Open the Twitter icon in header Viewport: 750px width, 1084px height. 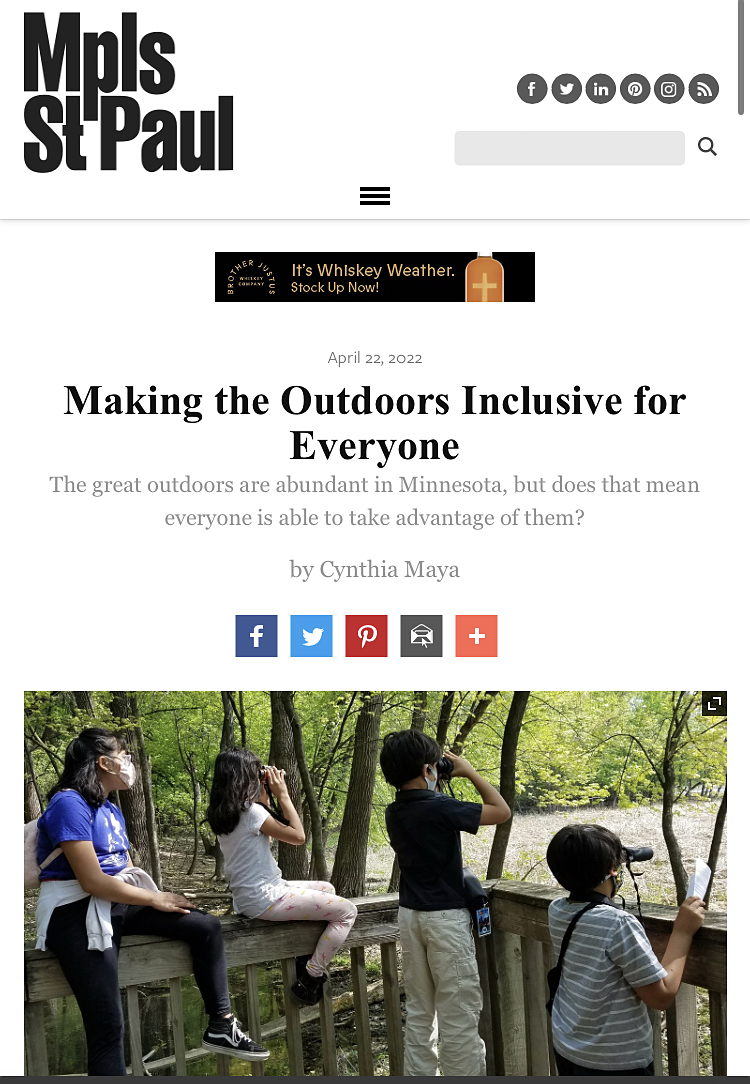coord(567,89)
